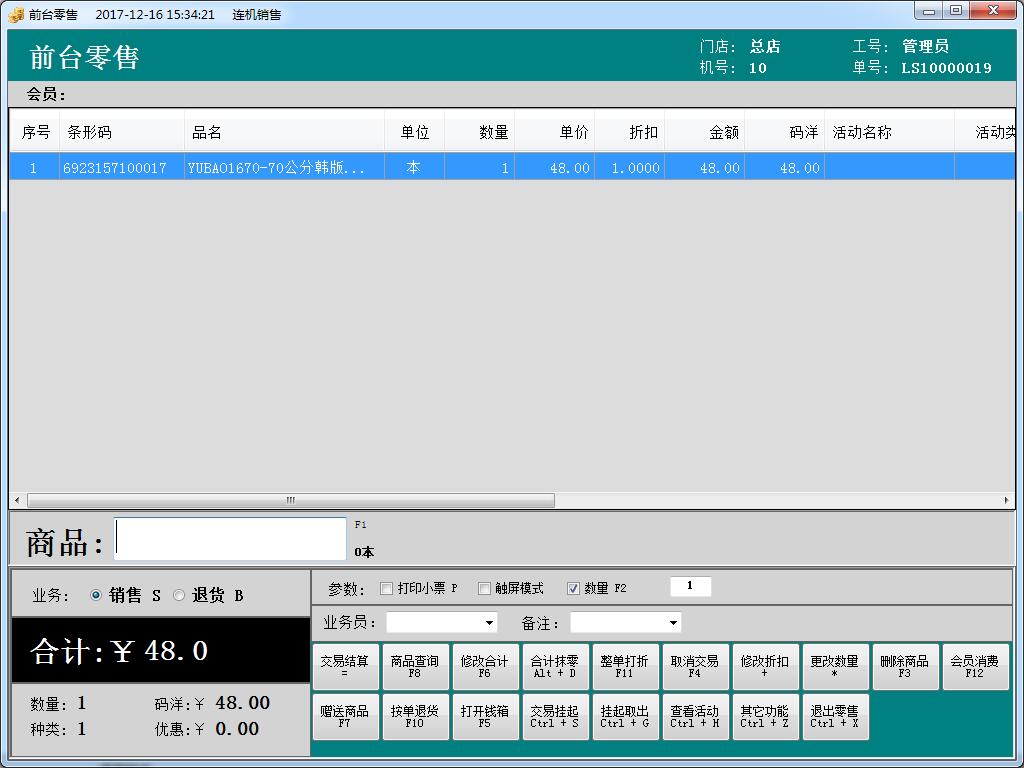Image resolution: width=1024 pixels, height=768 pixels.
Task: Click the 交易挂起 button
Action: coord(555,716)
